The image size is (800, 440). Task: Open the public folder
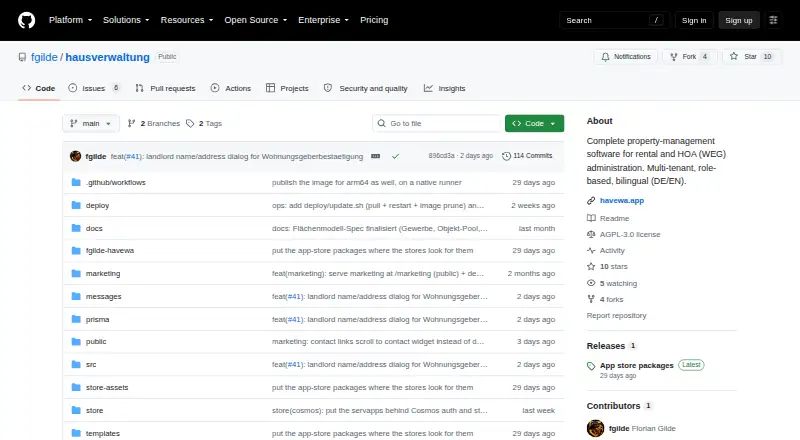point(96,341)
